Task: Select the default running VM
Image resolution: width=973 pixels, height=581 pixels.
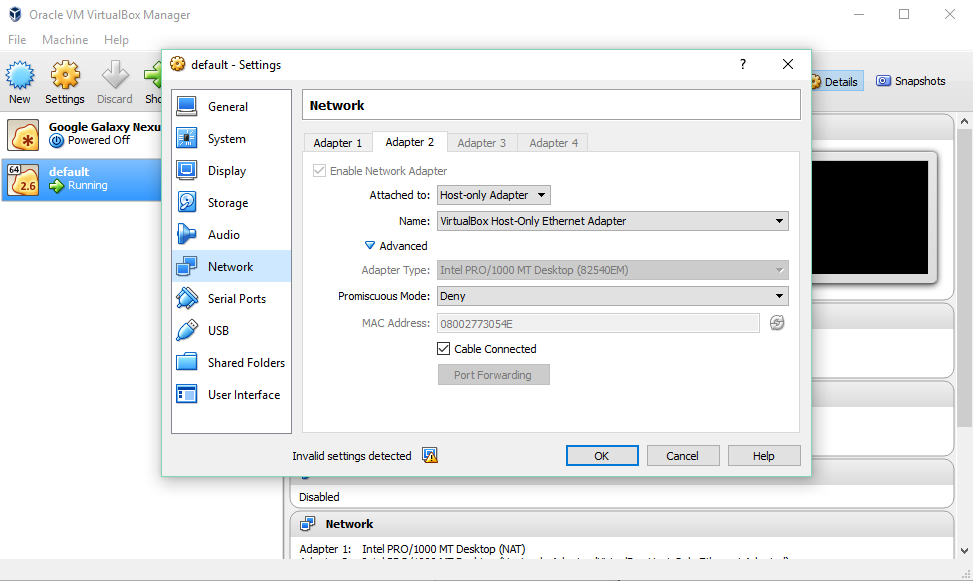Action: 81,179
